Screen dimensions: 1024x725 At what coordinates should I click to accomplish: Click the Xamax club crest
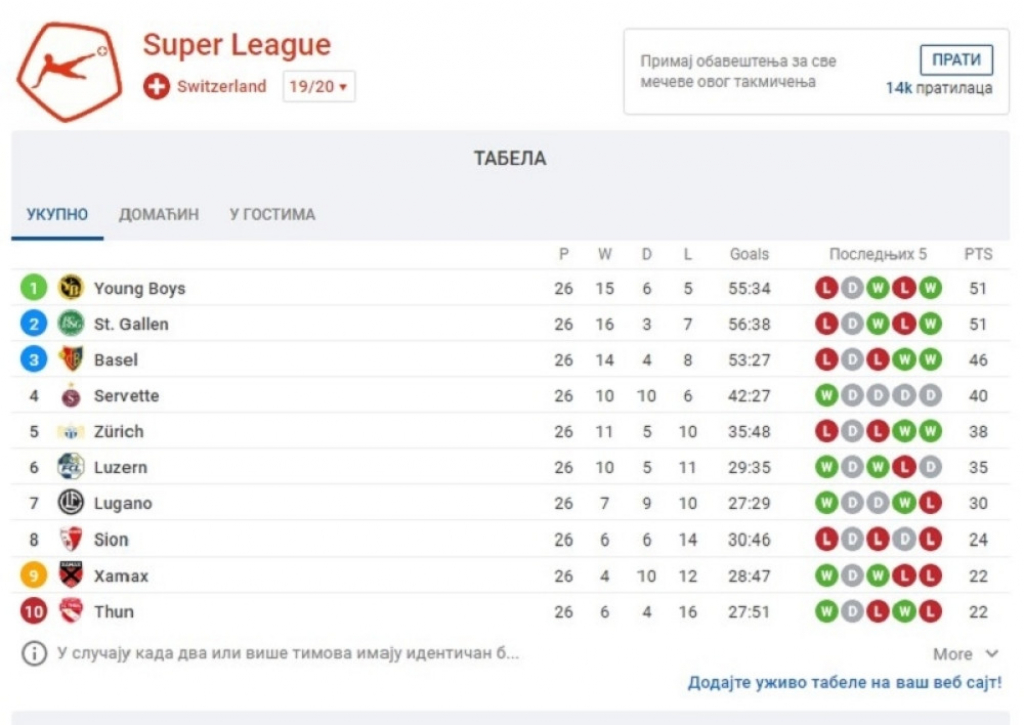click(x=70, y=576)
